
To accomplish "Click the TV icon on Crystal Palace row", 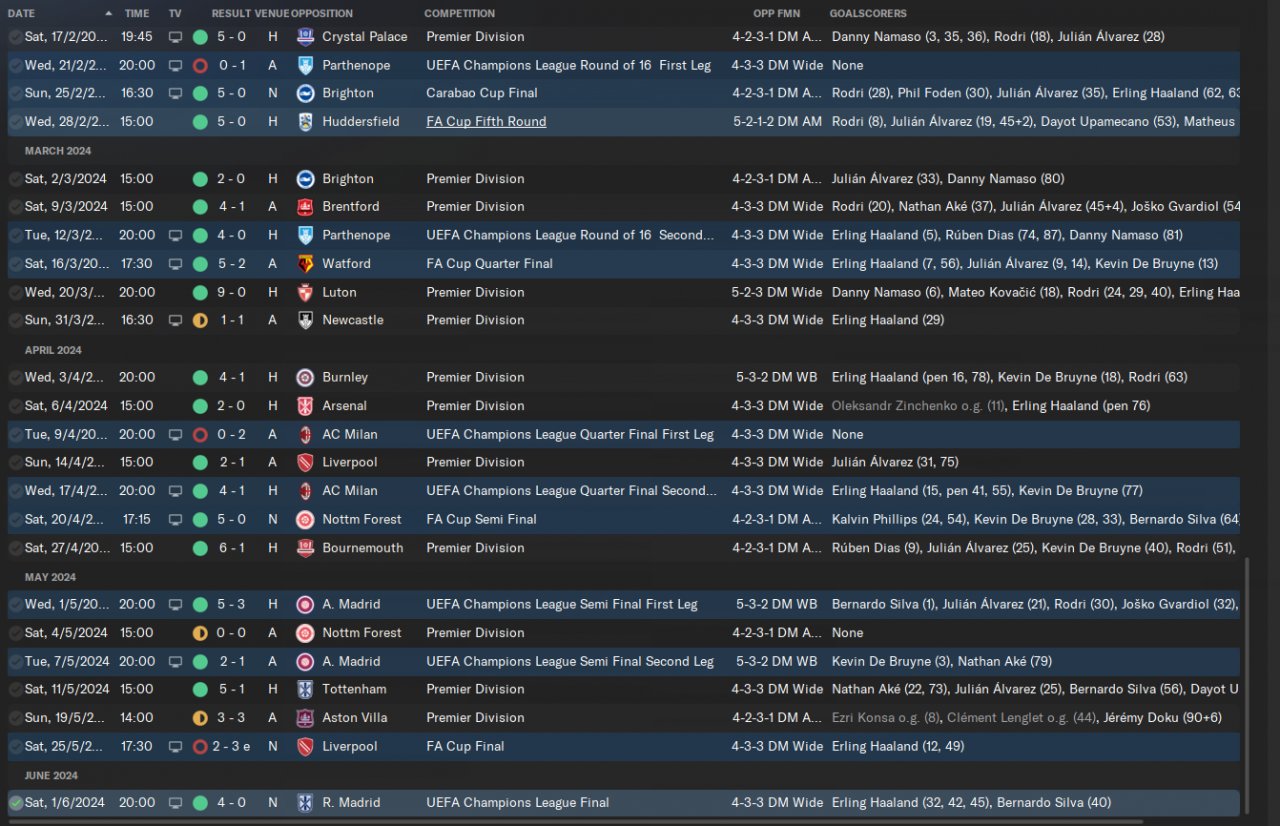I will tap(176, 37).
